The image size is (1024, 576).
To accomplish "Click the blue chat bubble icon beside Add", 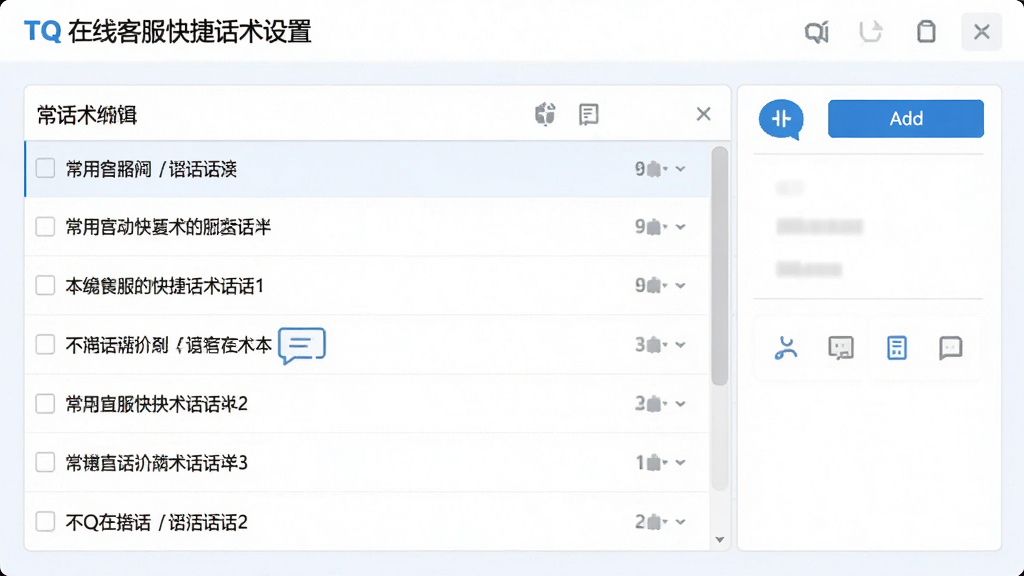I will (781, 120).
